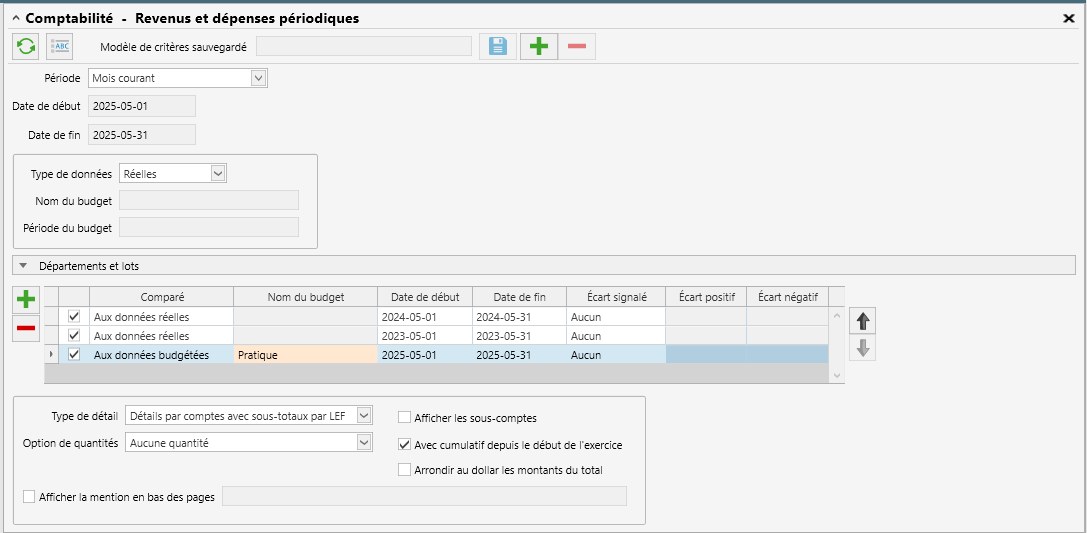The image size is (1087, 533).
Task: Click the Nom du budget column header
Action: click(306, 297)
